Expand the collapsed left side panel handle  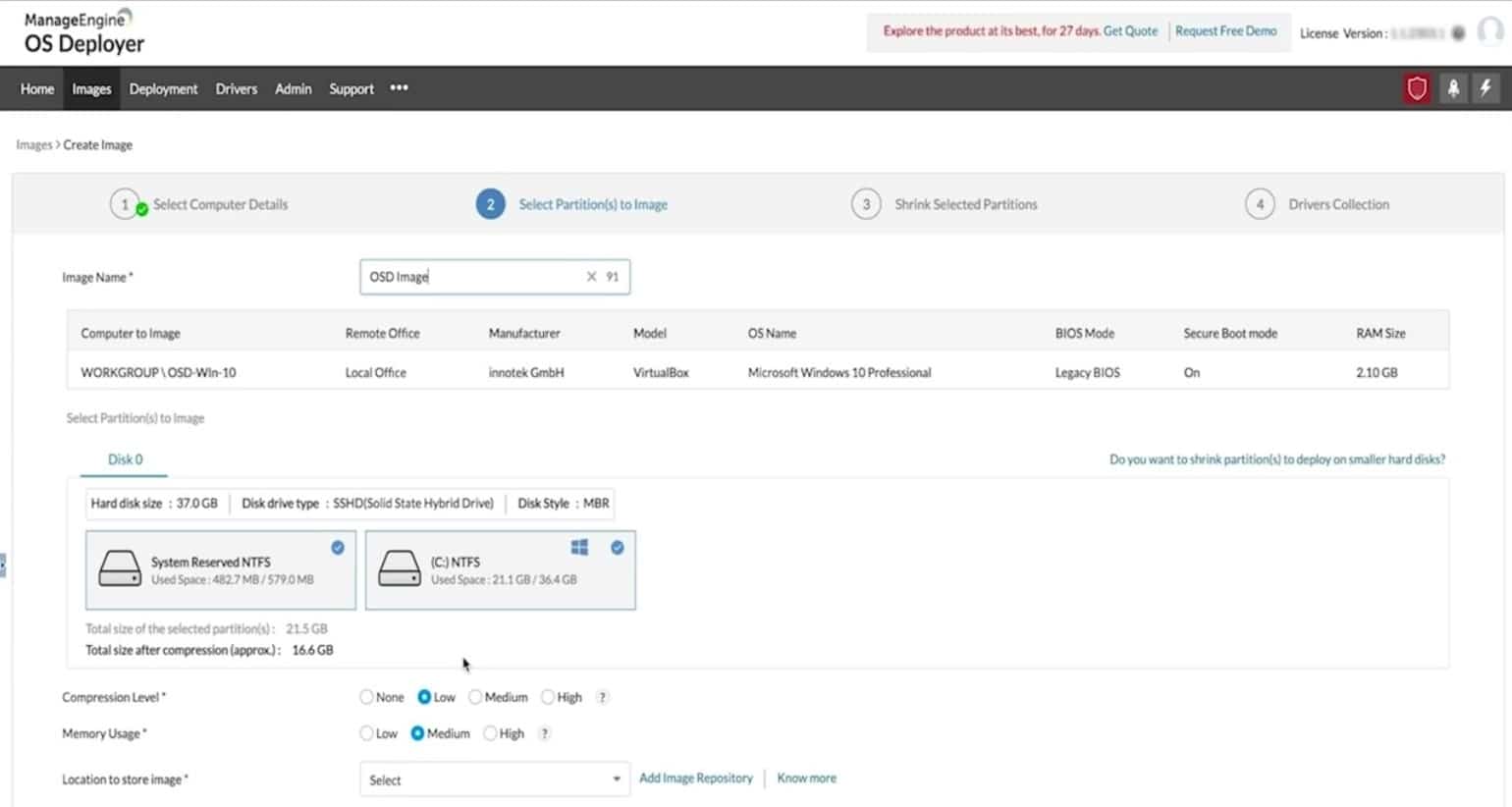[x=3, y=565]
